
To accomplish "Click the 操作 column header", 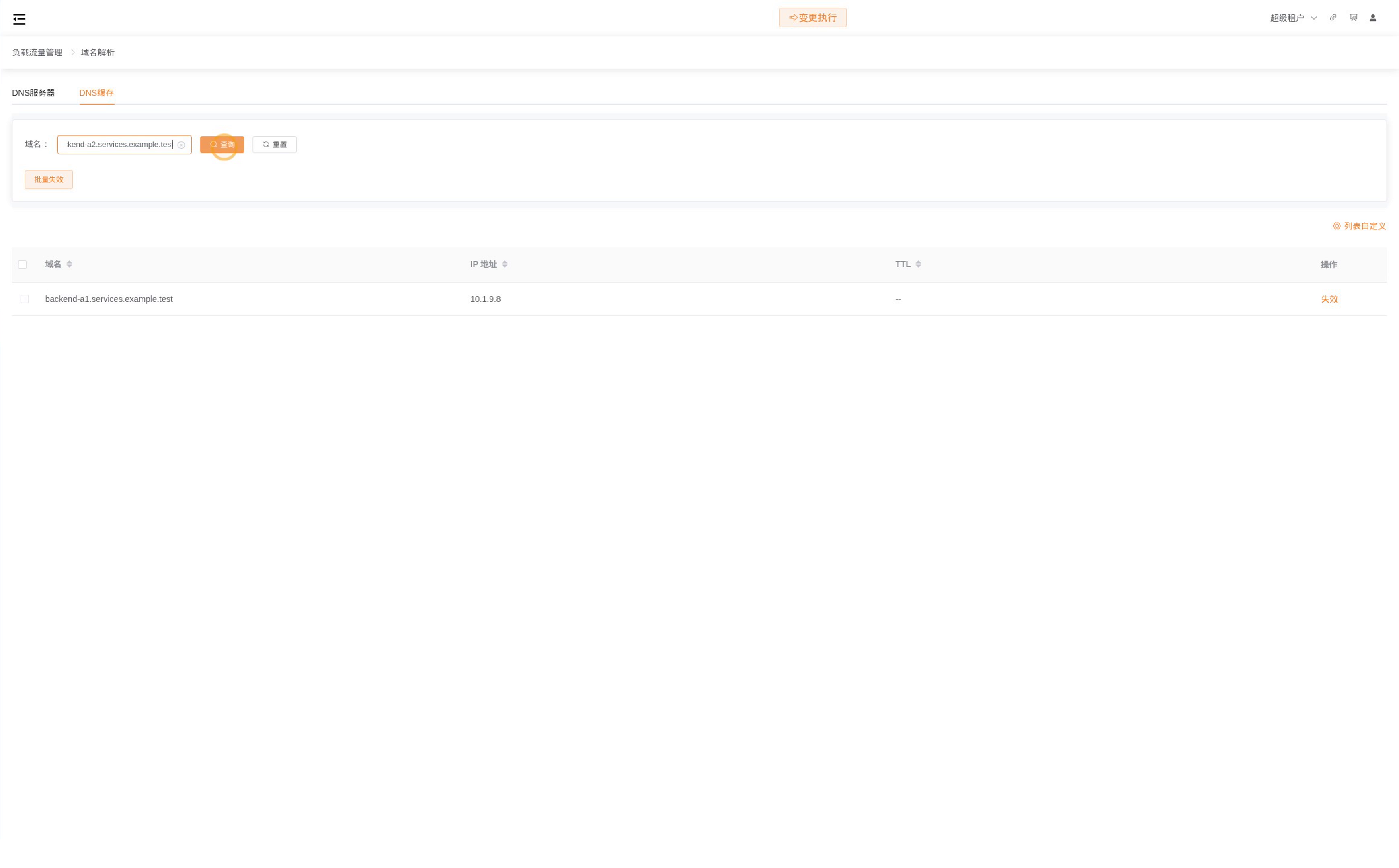I will click(1329, 265).
